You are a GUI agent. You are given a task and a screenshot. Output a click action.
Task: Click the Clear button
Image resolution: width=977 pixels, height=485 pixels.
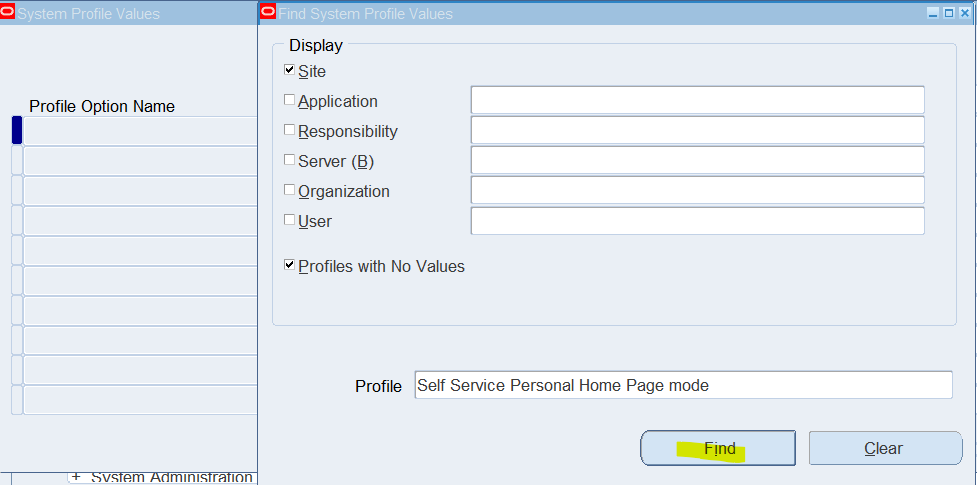(x=885, y=448)
